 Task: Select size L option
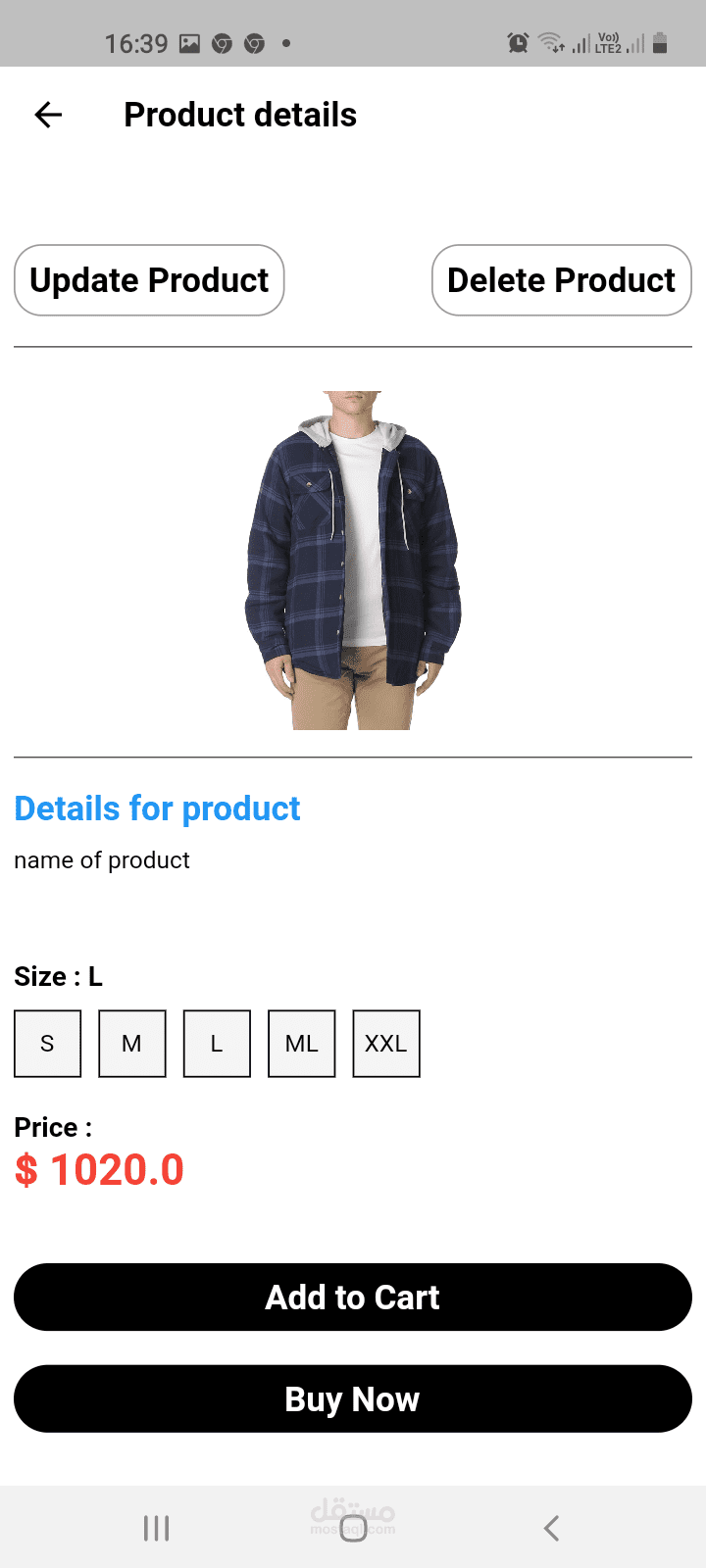tap(217, 1044)
